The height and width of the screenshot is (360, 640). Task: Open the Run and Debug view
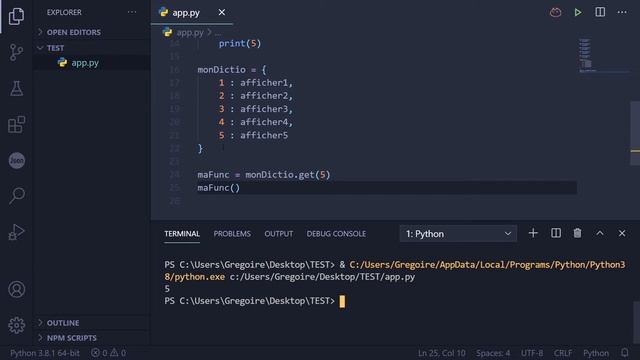(x=16, y=231)
